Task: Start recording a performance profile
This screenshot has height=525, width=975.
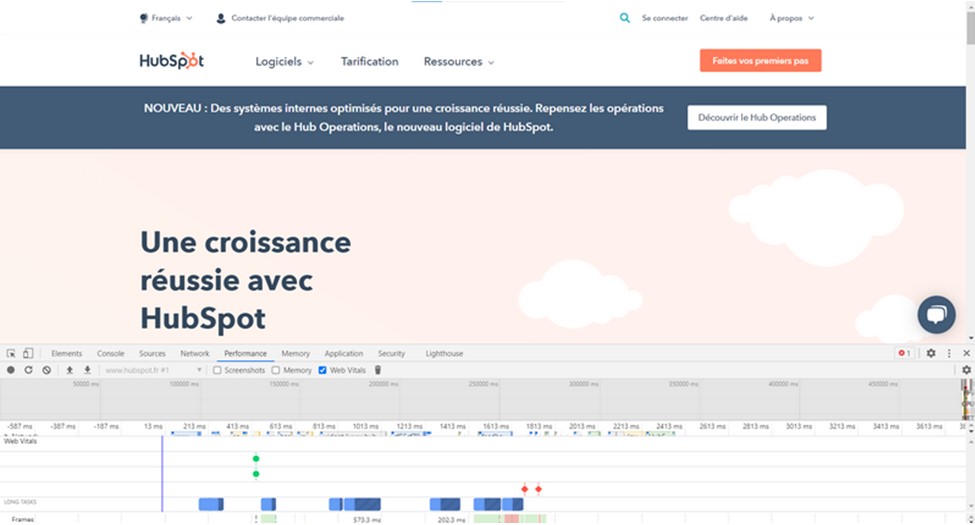Action: click(11, 370)
